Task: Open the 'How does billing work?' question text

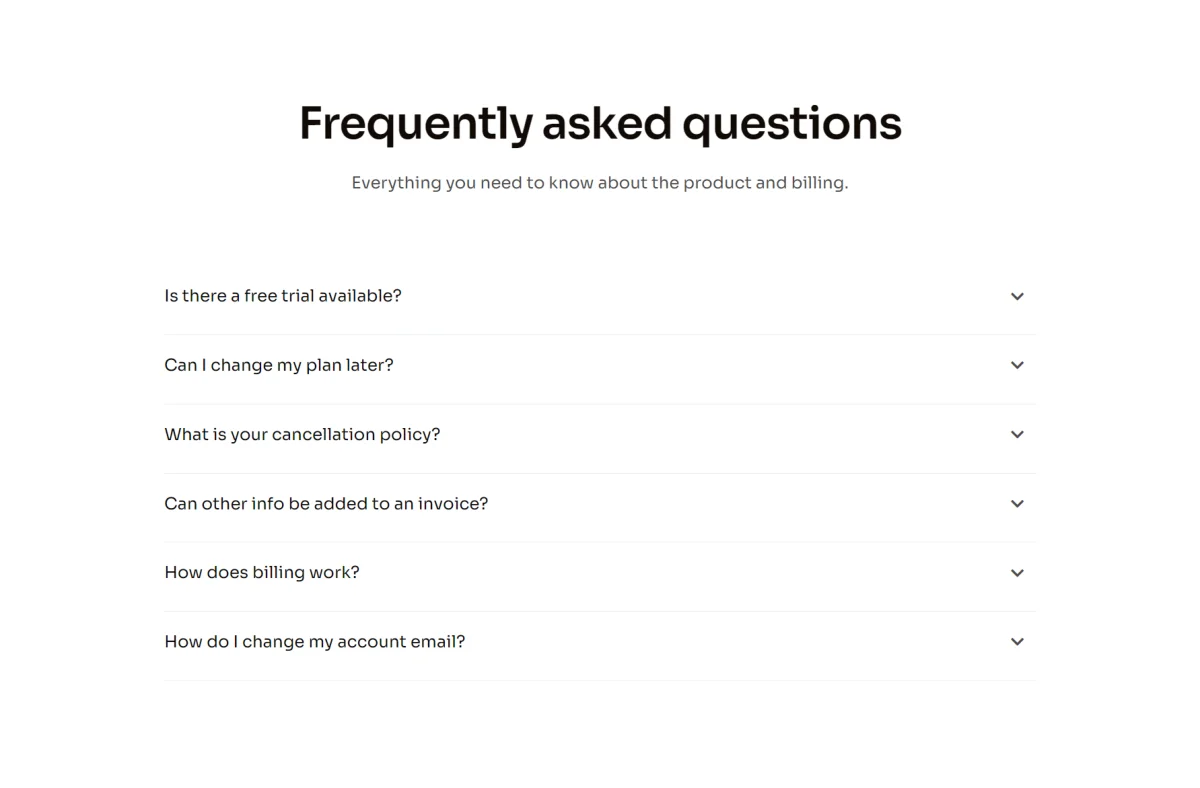Action: [262, 573]
